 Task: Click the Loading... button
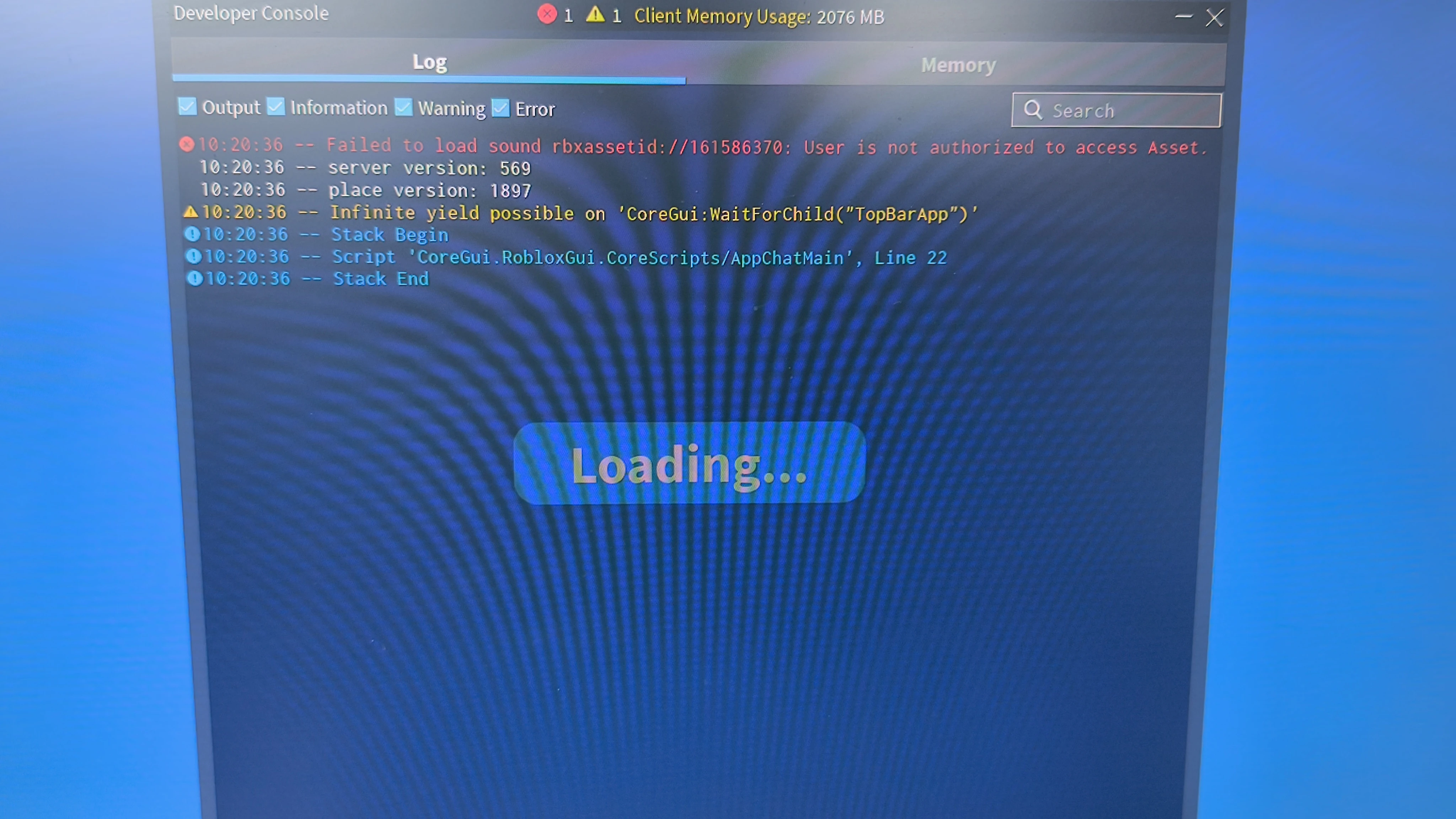click(689, 464)
